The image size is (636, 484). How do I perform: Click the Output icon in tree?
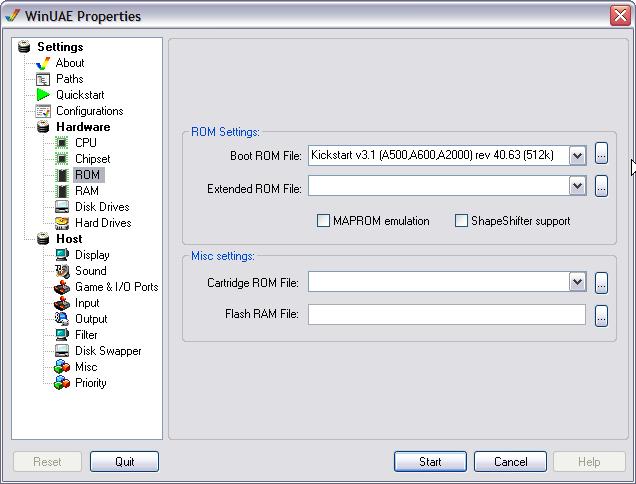click(62, 319)
